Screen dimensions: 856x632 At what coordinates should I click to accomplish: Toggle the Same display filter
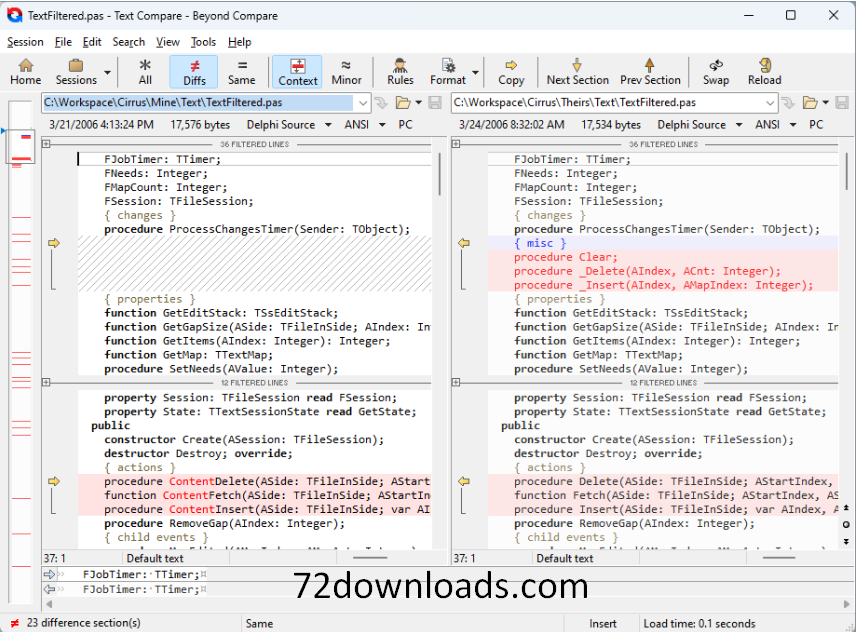(x=241, y=71)
